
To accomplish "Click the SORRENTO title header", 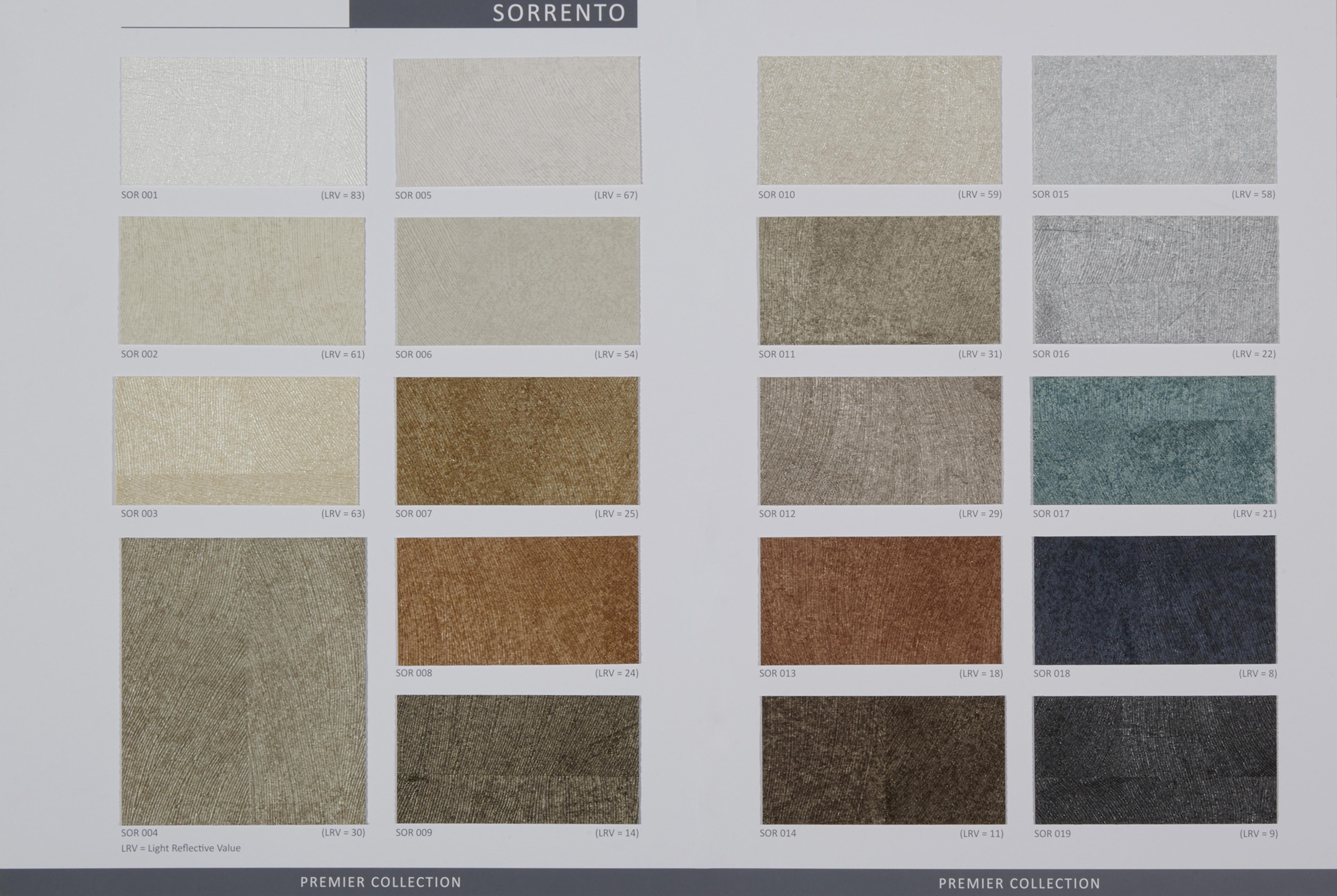I will [559, 13].
